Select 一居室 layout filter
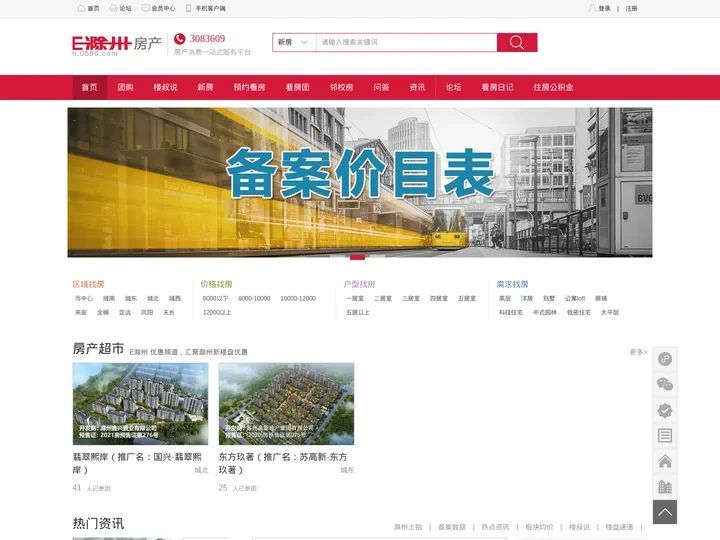720x540 pixels. tap(355, 298)
